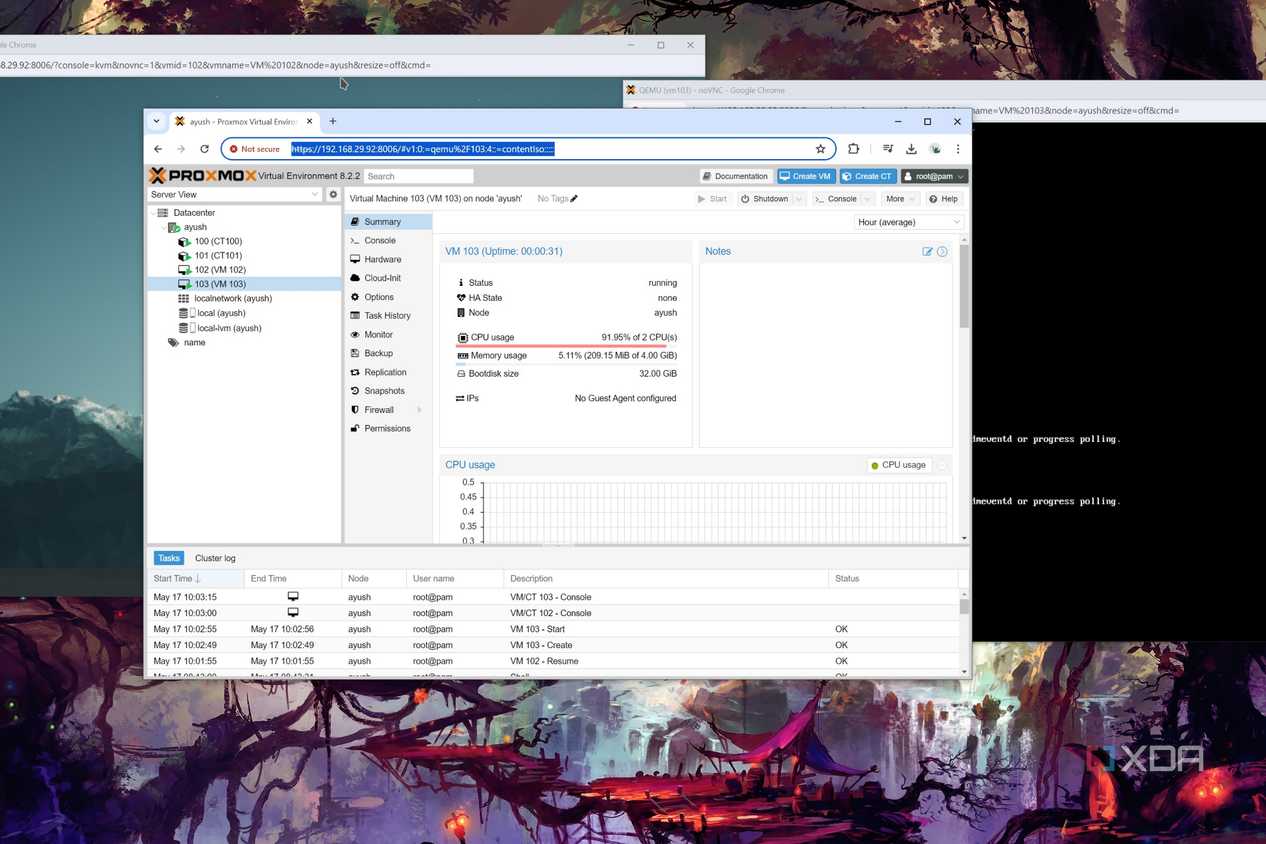Sort tasks by Start Time column
The image size is (1266, 844).
point(195,578)
